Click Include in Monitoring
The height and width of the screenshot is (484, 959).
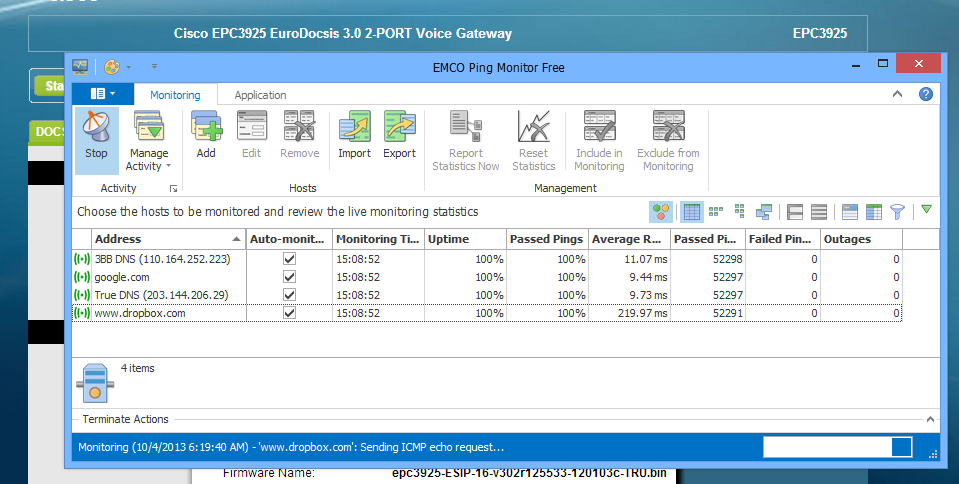click(x=599, y=141)
